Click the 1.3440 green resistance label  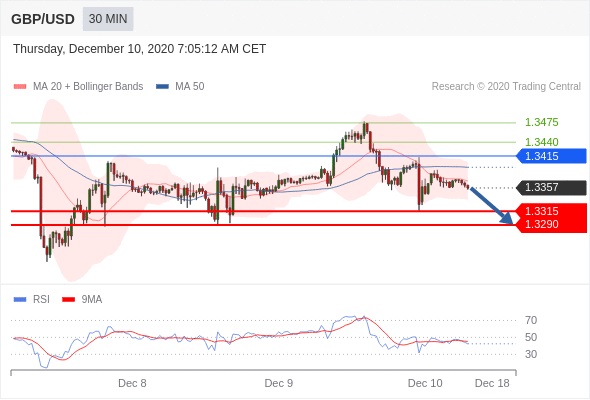[x=541, y=142]
